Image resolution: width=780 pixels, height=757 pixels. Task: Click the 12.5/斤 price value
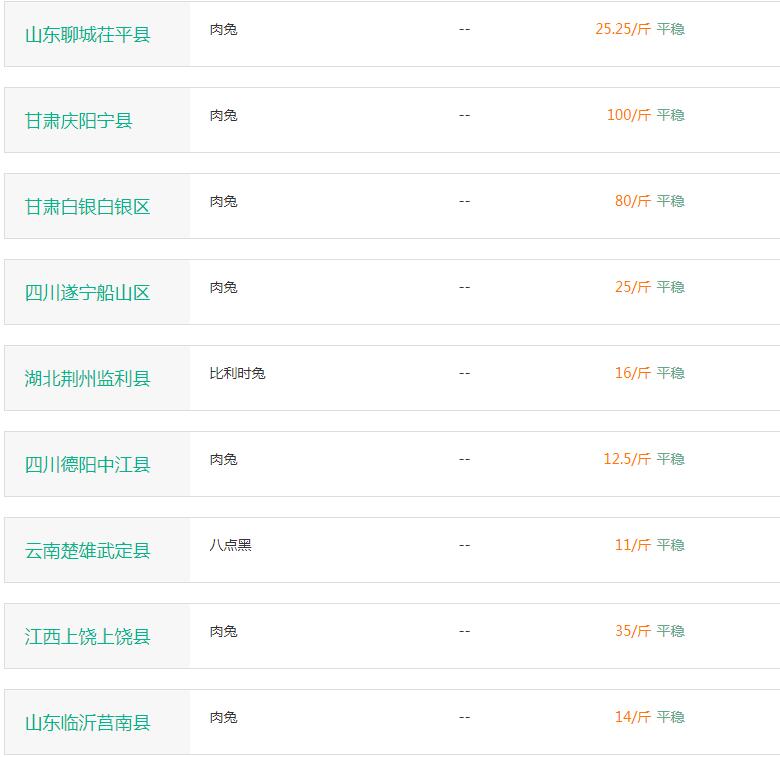pyautogui.click(x=626, y=459)
